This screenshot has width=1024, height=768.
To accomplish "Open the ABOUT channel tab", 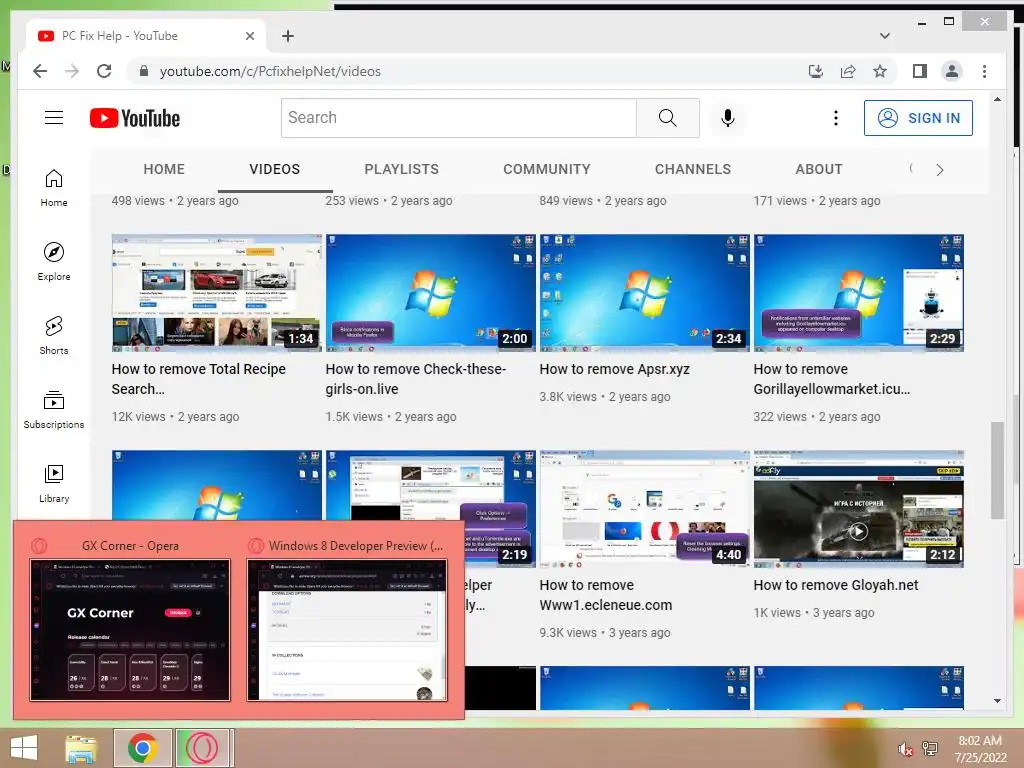I will pyautogui.click(x=819, y=169).
